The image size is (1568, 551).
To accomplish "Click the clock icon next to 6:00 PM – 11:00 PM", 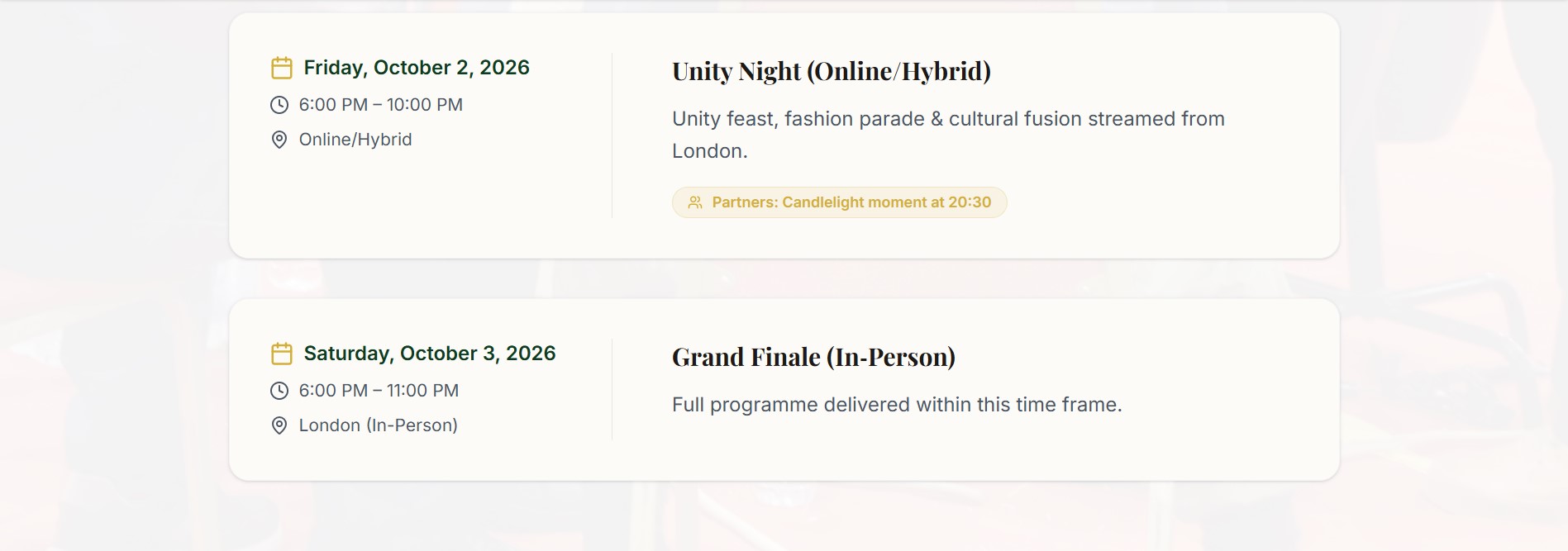I will pyautogui.click(x=279, y=391).
